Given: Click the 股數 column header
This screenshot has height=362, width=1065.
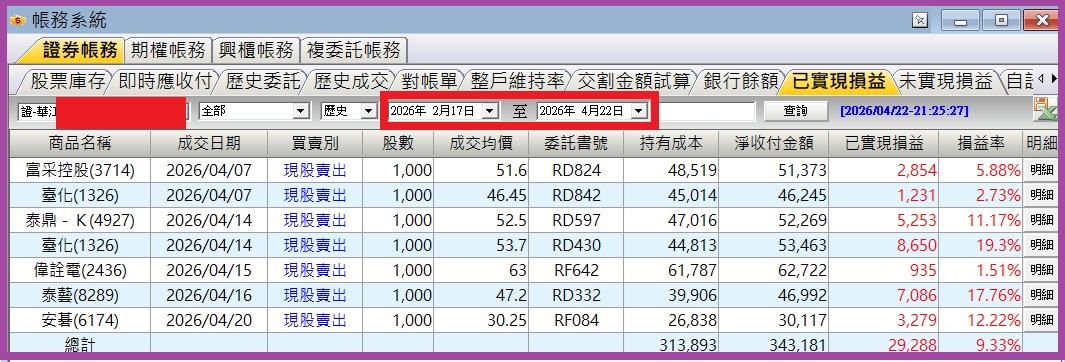Looking at the screenshot, I should [x=398, y=143].
